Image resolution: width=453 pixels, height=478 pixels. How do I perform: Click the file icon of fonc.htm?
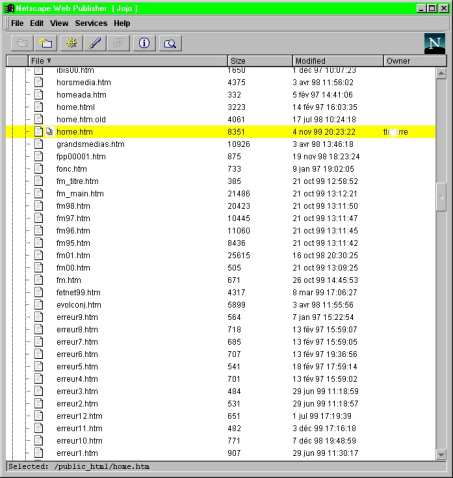pyautogui.click(x=39, y=168)
